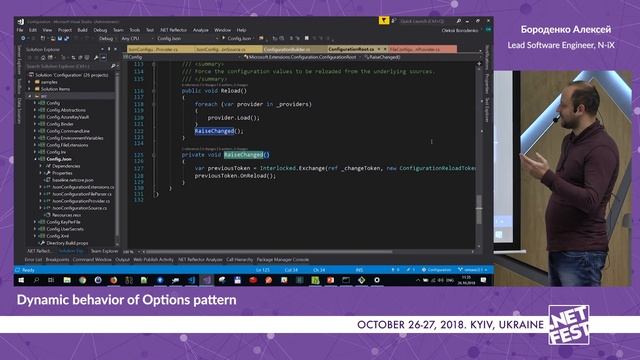The height and width of the screenshot is (360, 640).
Task: Collapse the RaiseChanged() method at line 125
Action: coord(154,155)
